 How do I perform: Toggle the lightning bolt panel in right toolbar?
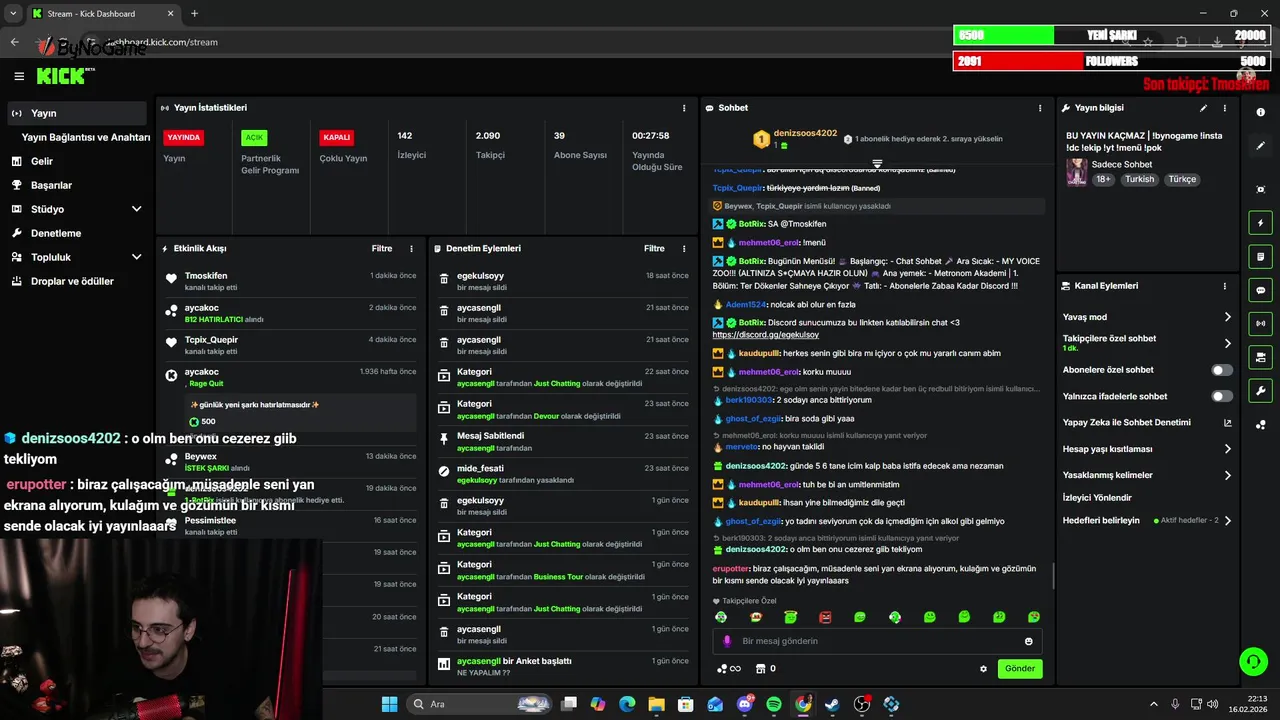1260,223
